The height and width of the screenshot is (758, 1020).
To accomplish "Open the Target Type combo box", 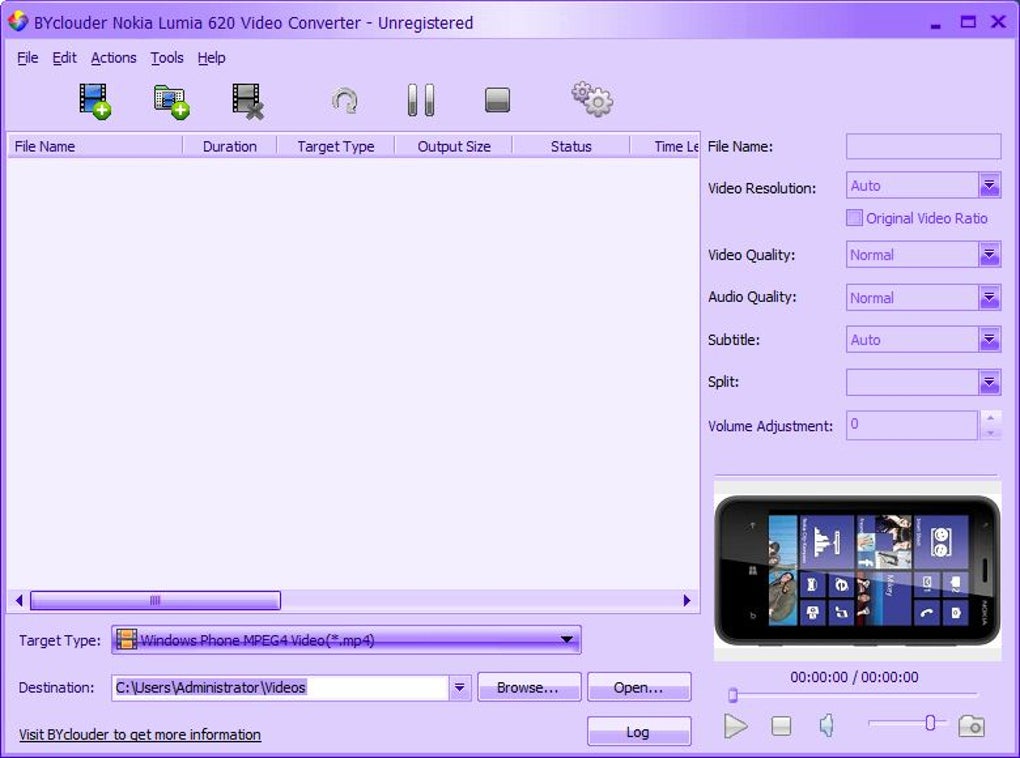I will (x=346, y=640).
